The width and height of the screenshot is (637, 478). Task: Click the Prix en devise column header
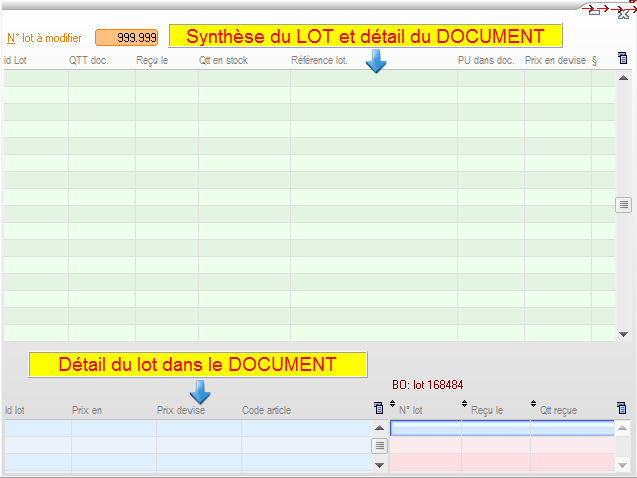pos(555,61)
